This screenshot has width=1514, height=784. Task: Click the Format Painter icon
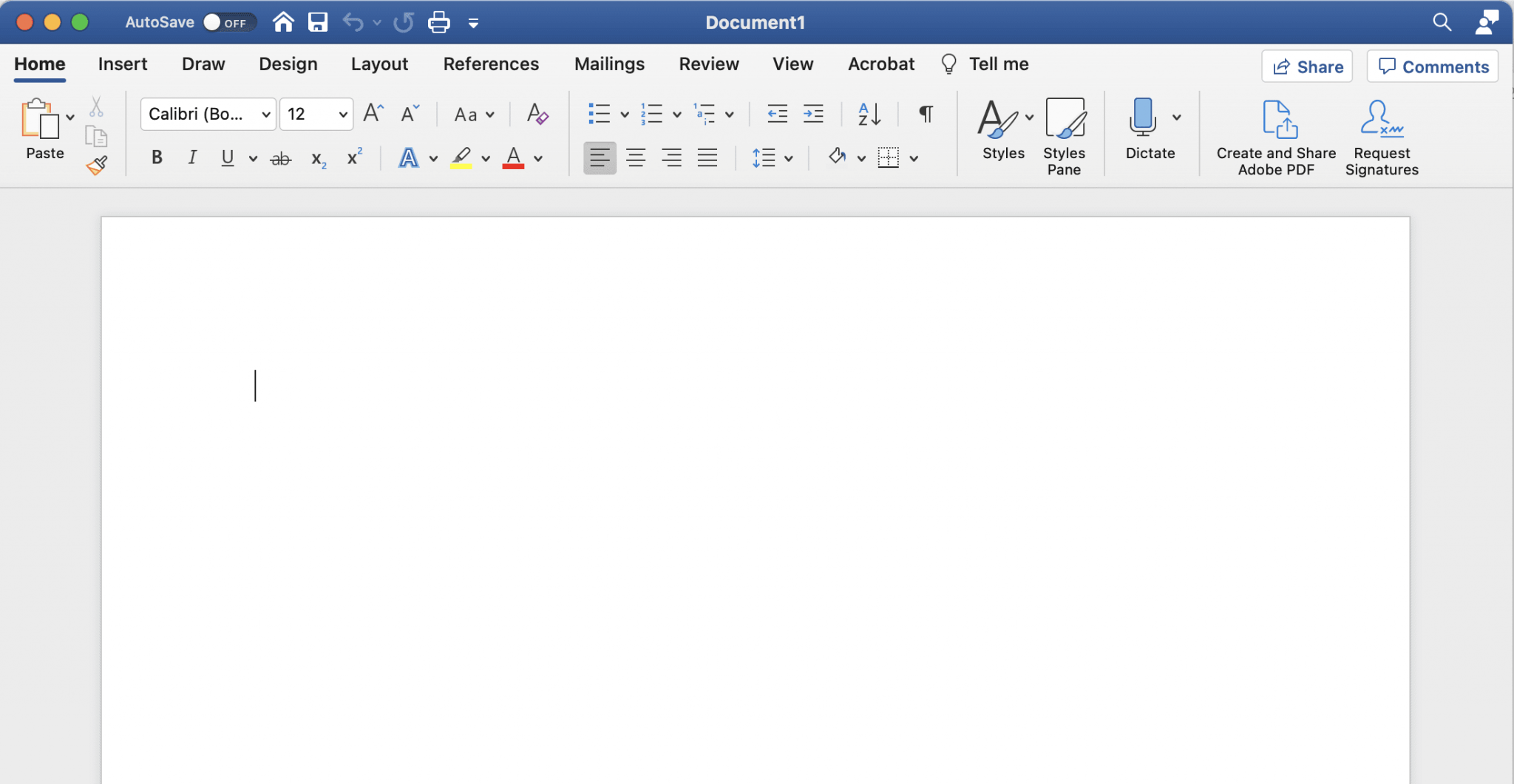pos(96,164)
